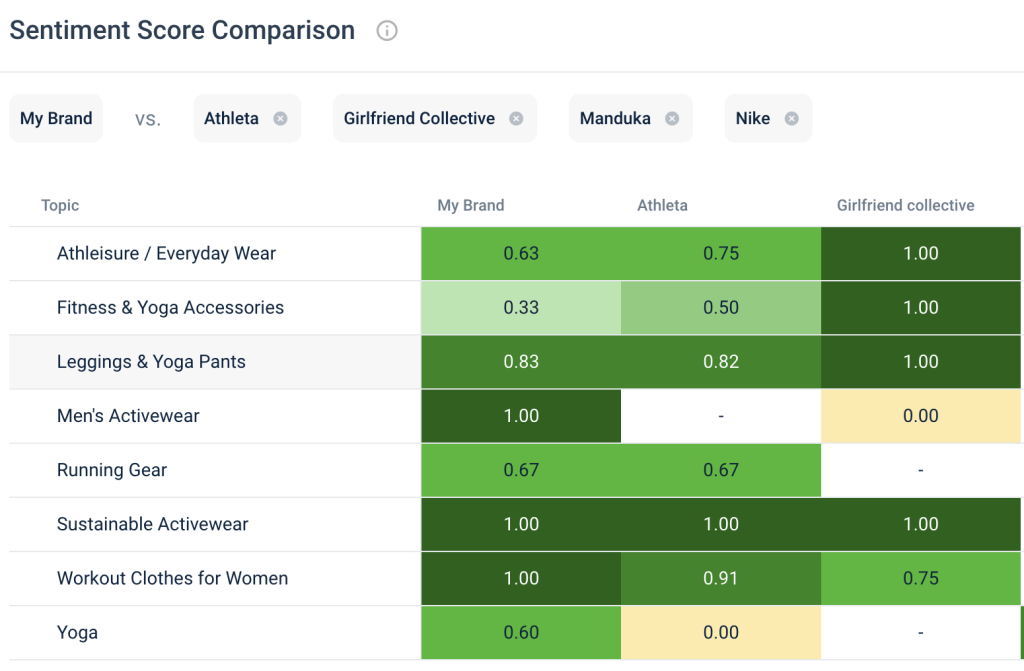This screenshot has width=1024, height=671.
Task: Click the My Brand column header
Action: (470, 205)
